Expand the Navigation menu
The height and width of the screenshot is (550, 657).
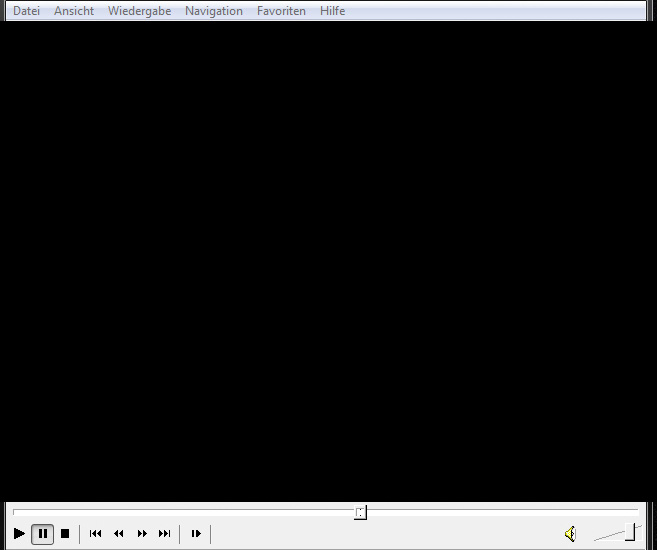click(x=214, y=11)
